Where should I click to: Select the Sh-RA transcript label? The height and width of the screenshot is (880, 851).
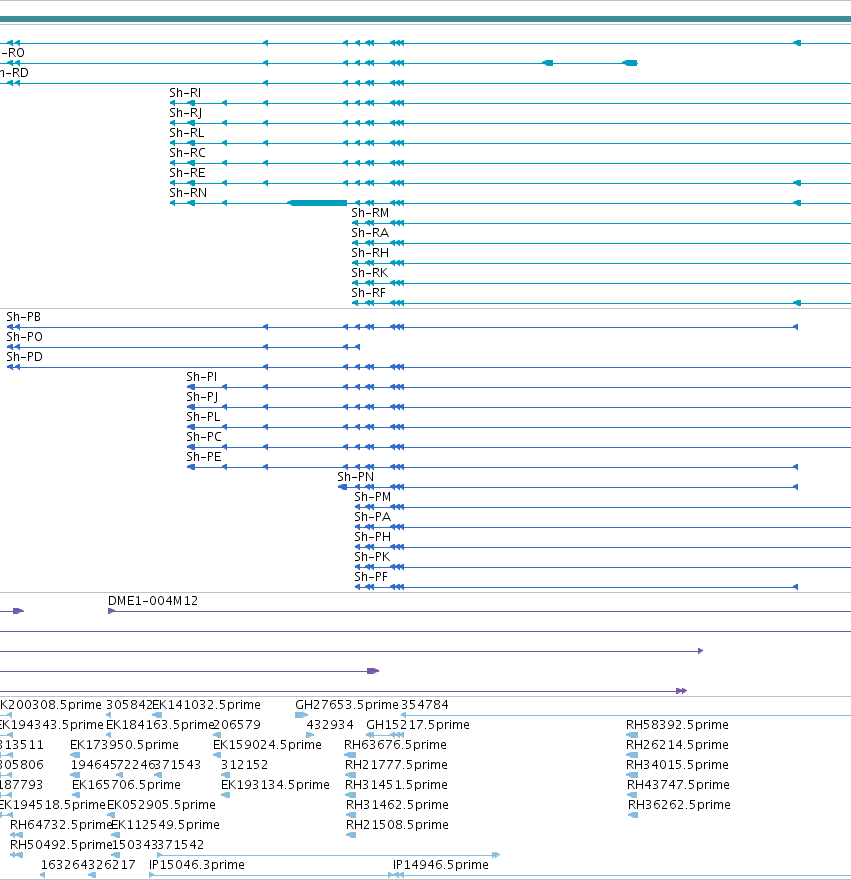coord(370,233)
